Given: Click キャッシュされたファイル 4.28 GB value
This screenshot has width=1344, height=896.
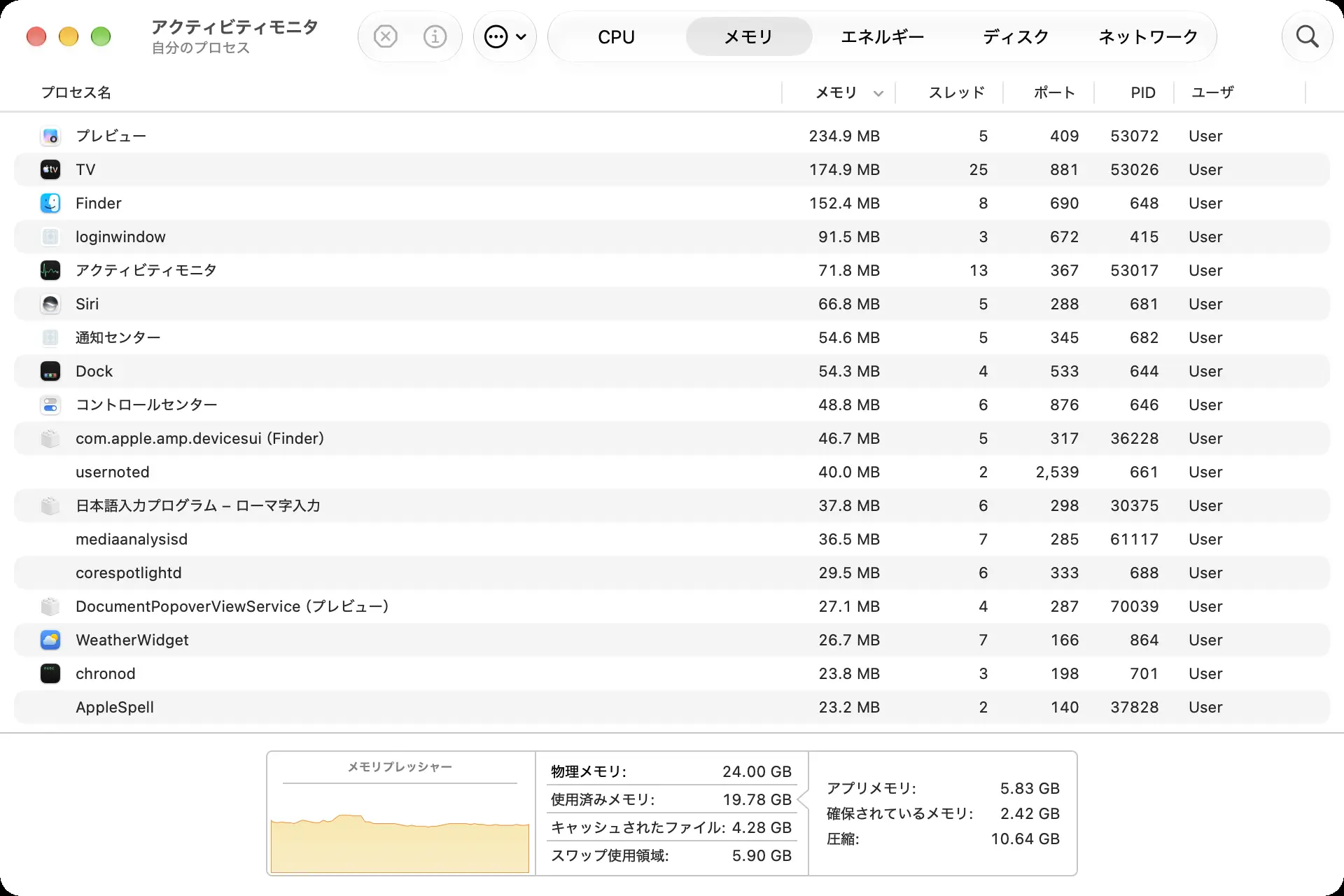Looking at the screenshot, I should pos(762,827).
